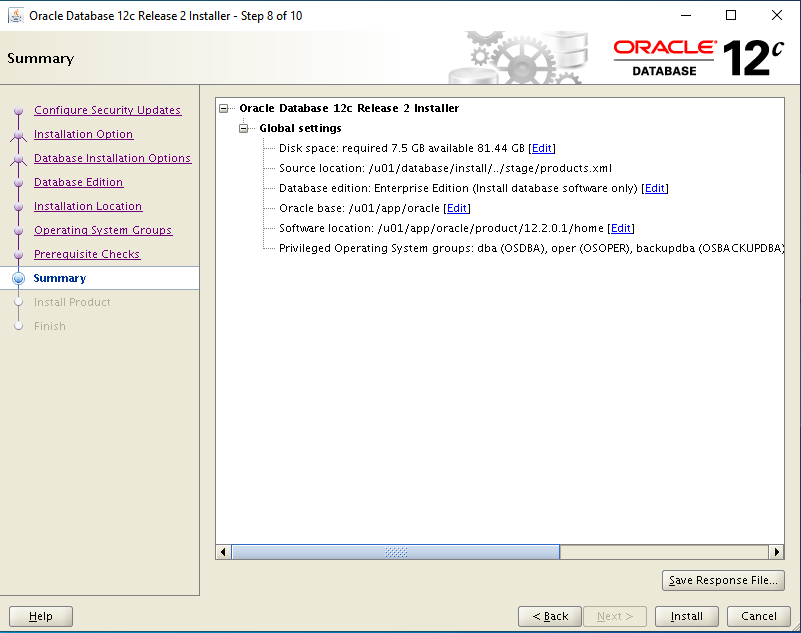Screen dimensions: 801x633
Task: Open the Installation Option step
Action: coord(83,134)
